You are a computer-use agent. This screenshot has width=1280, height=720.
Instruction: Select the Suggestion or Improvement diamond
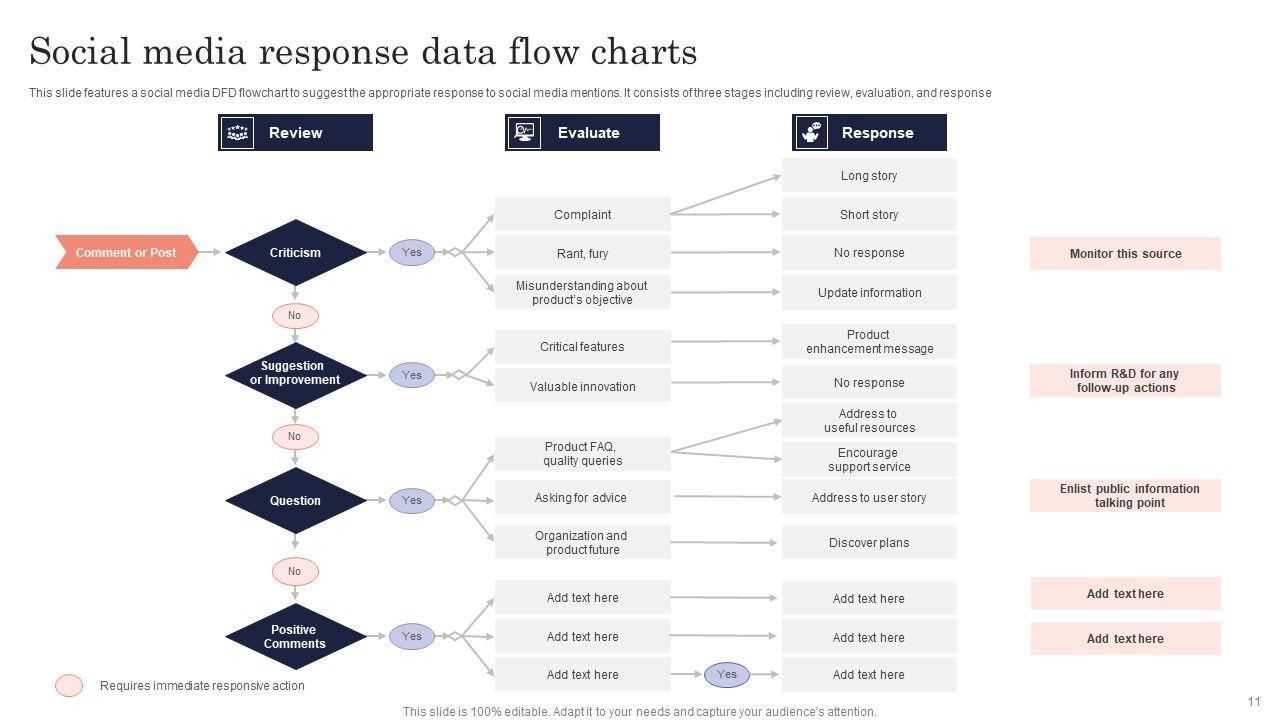[295, 374]
